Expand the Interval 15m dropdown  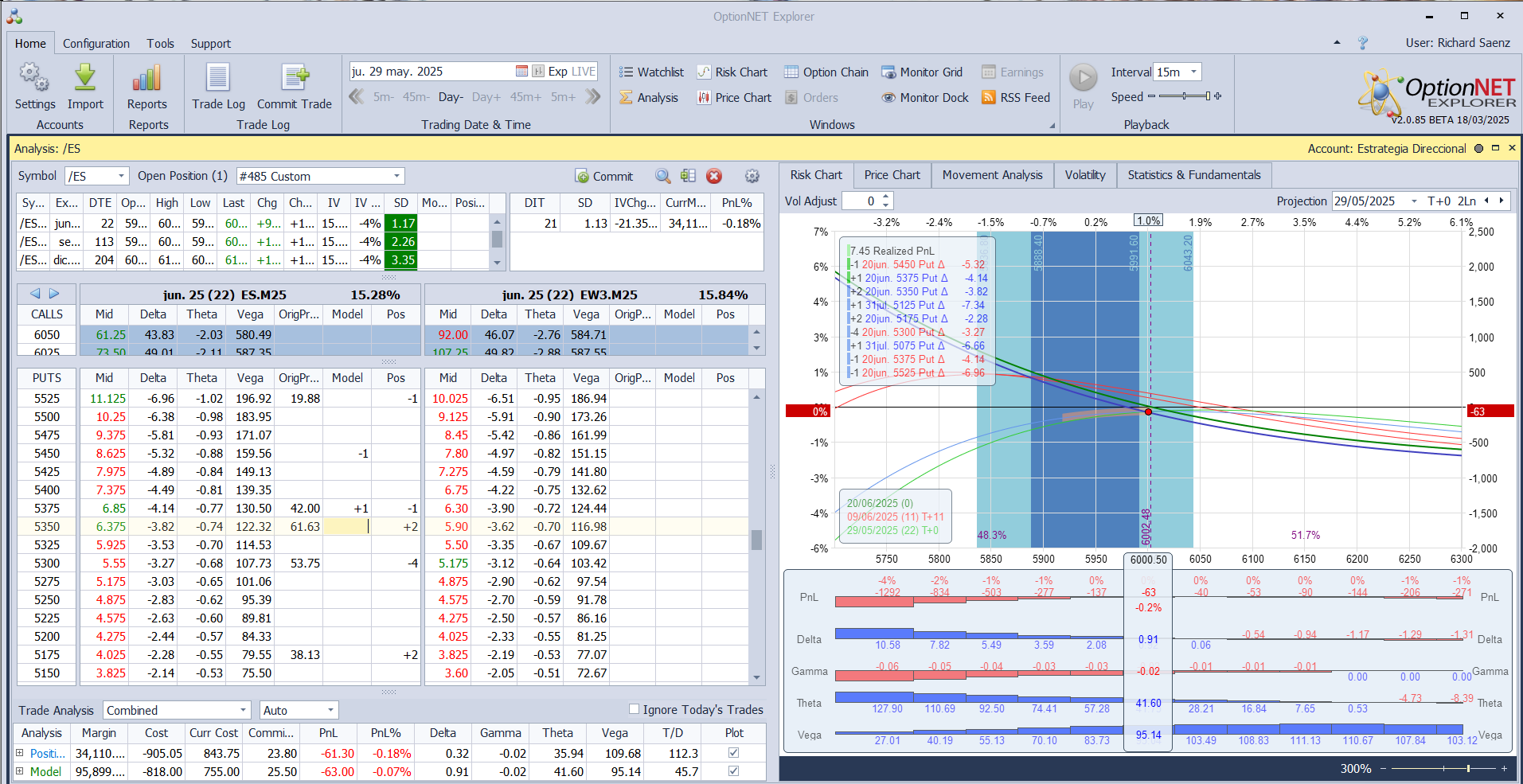coord(1193,72)
